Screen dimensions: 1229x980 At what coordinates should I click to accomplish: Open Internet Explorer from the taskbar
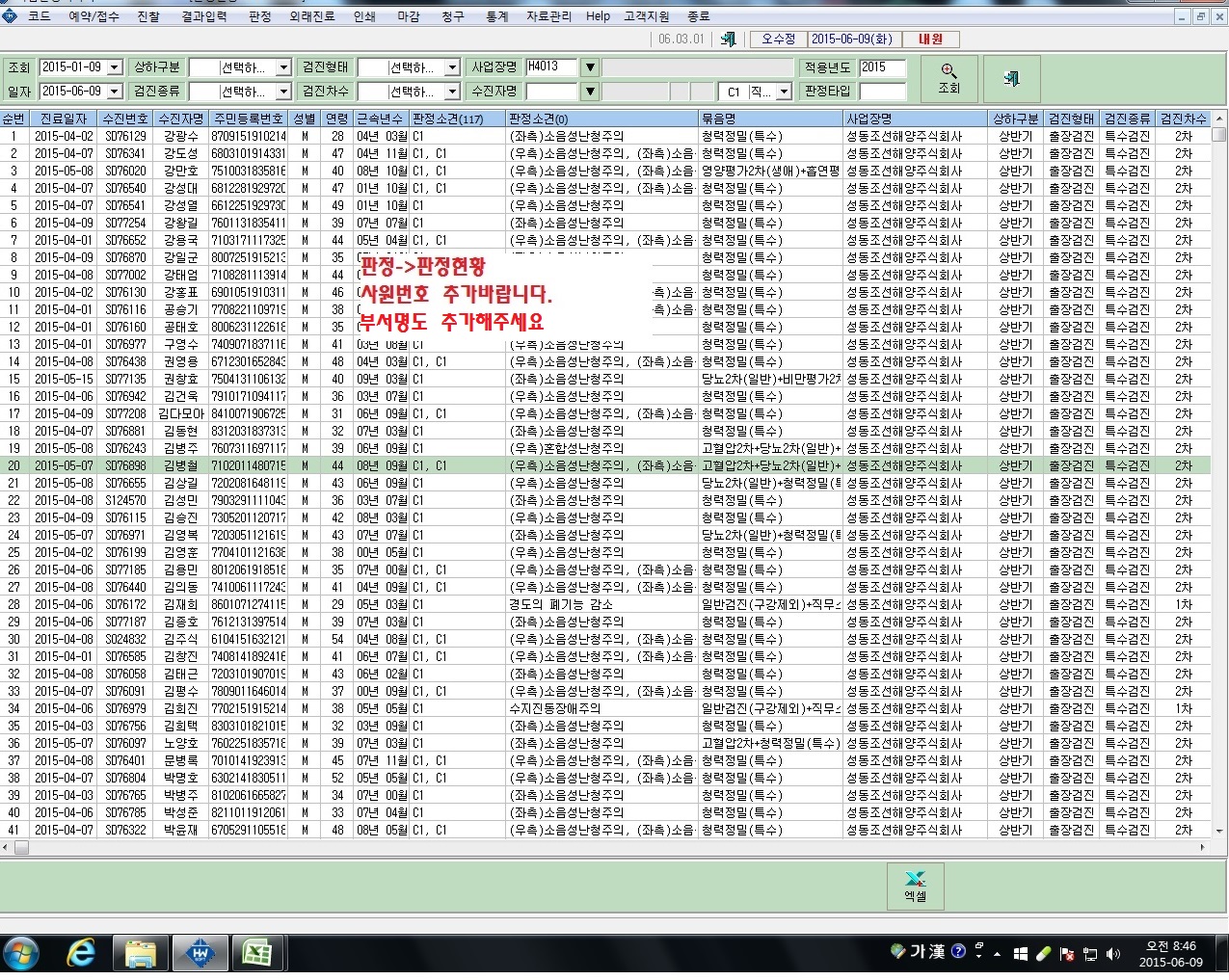tap(81, 953)
